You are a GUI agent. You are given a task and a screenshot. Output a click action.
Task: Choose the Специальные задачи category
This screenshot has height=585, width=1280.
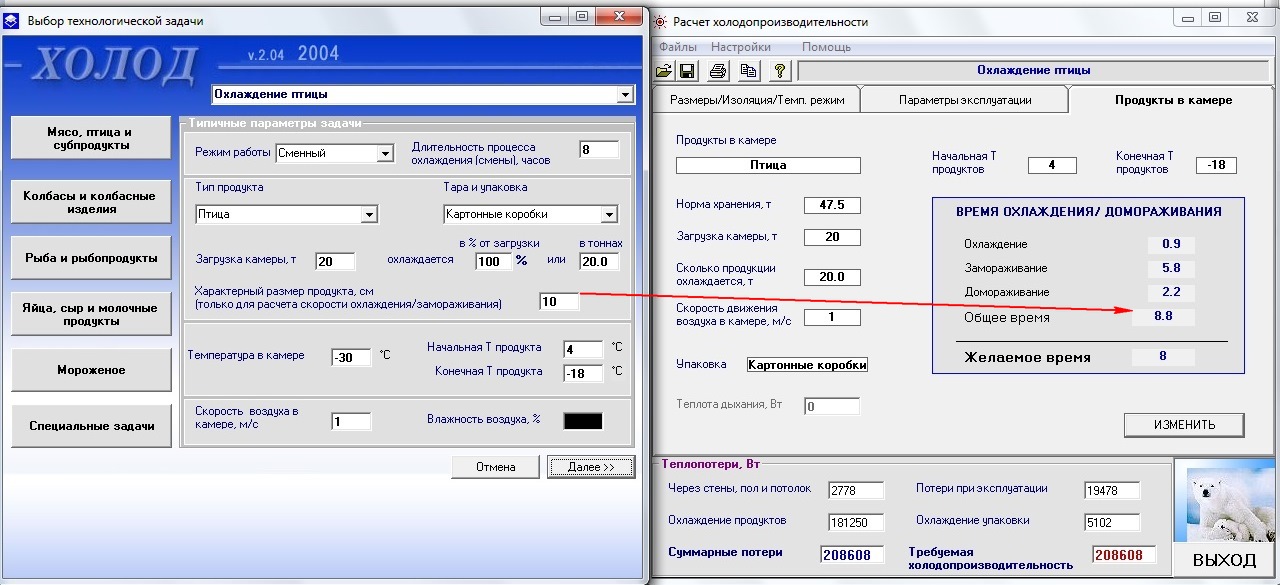click(90, 426)
